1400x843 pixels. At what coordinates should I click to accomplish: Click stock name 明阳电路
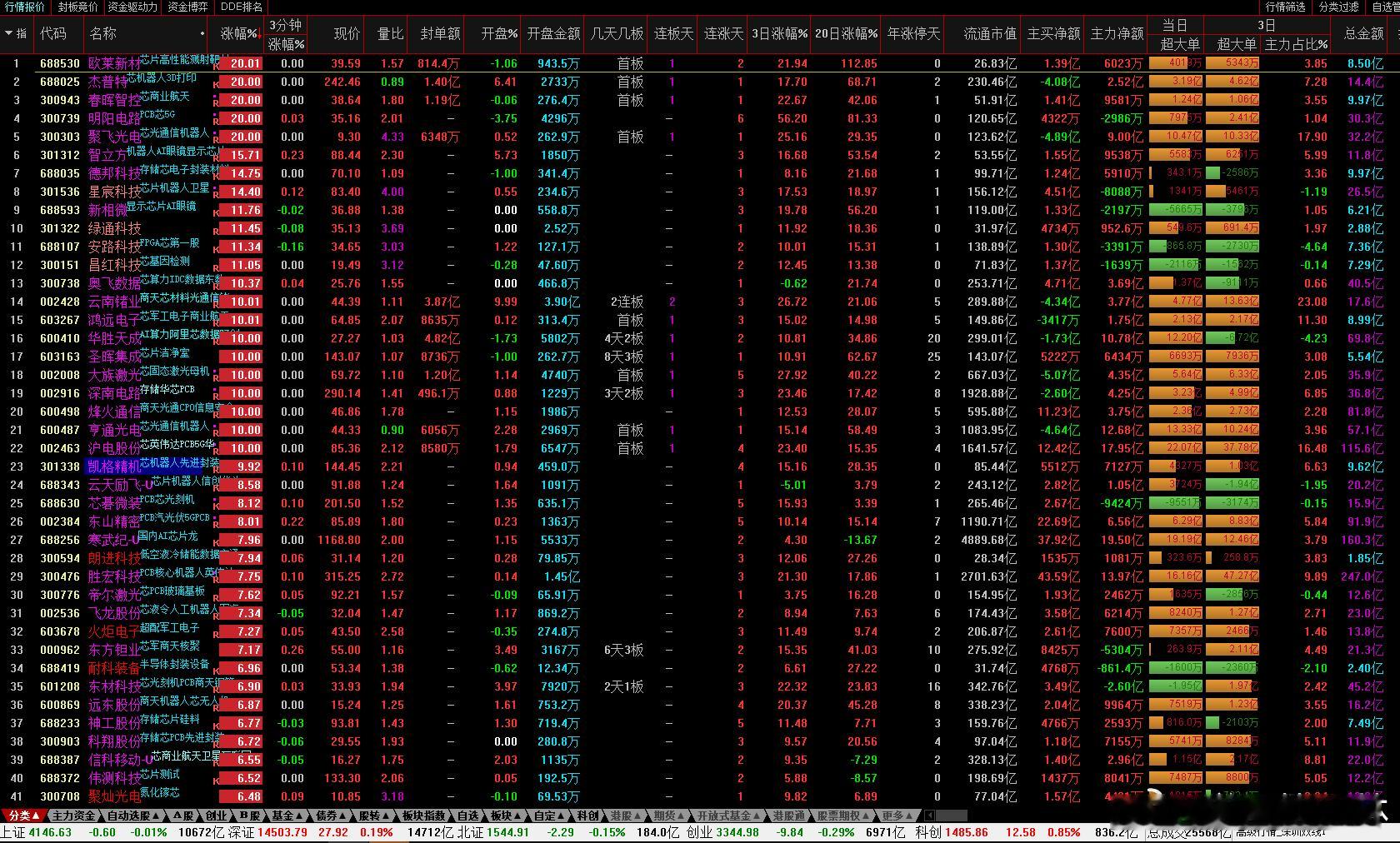point(115,118)
